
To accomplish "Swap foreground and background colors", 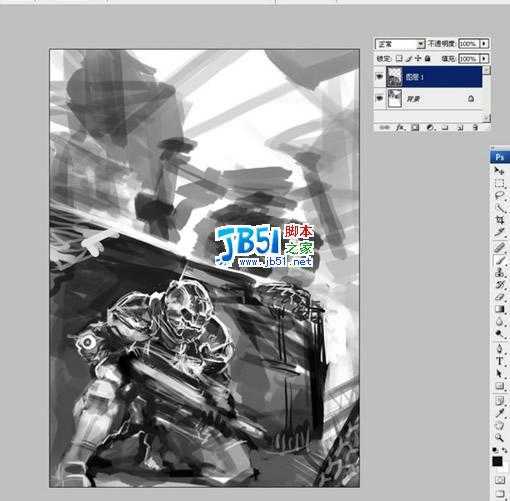I will [x=504, y=450].
